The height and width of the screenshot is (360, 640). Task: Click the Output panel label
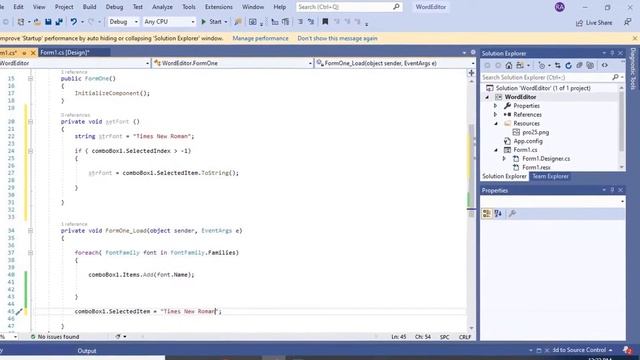(x=87, y=351)
